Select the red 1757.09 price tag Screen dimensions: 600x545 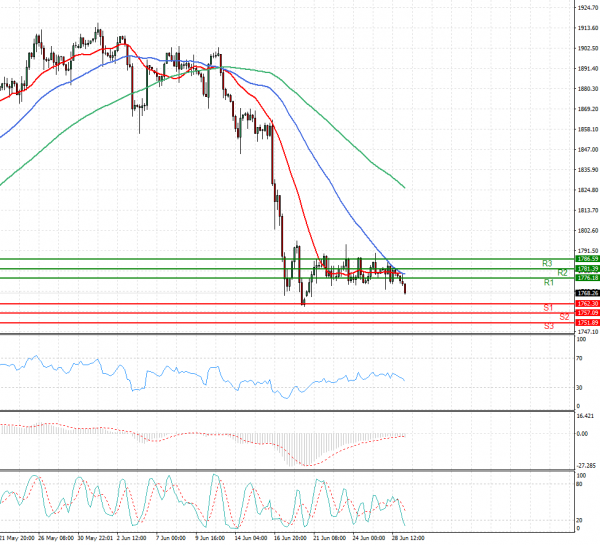click(x=587, y=313)
